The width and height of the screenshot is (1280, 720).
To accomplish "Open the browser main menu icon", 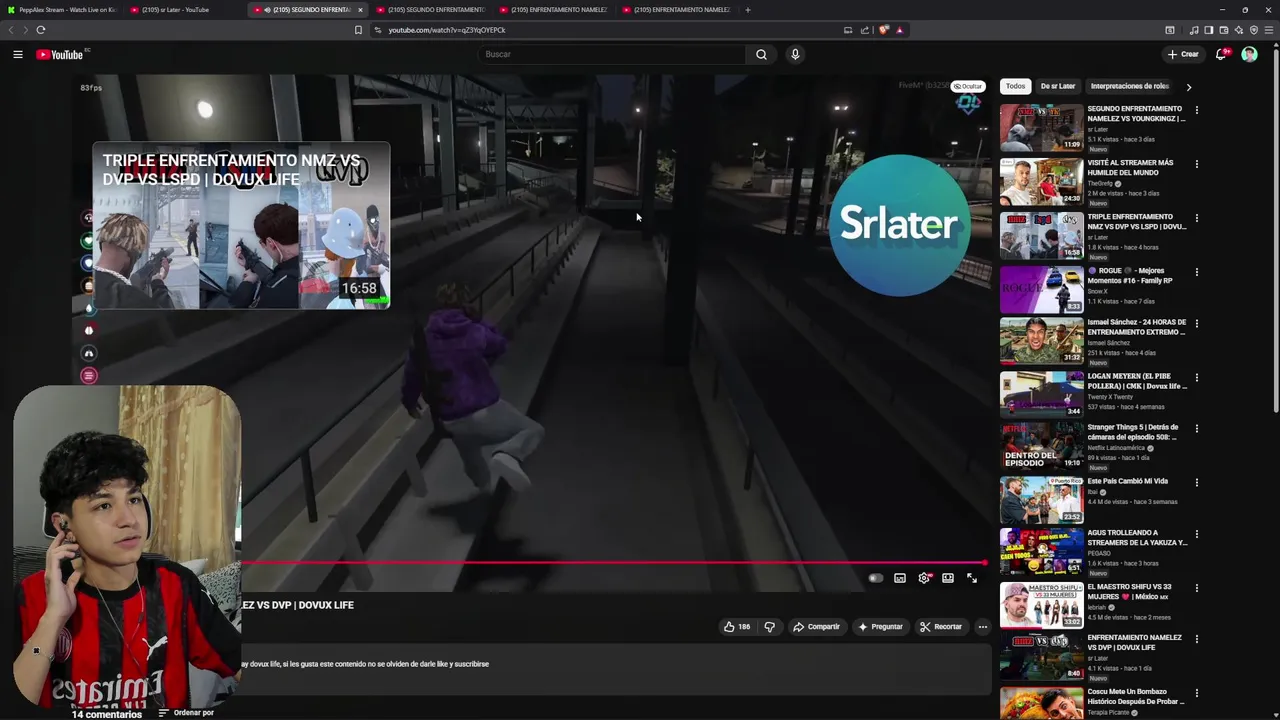I will tap(1269, 30).
